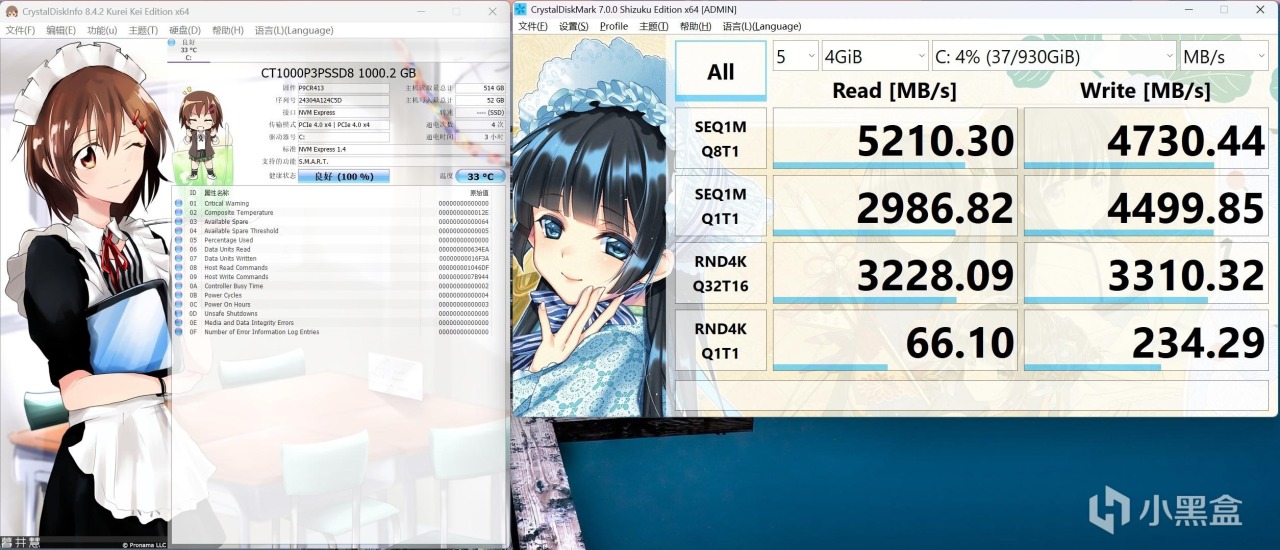The width and height of the screenshot is (1280, 550).
Task: Click the SEQ1M Q1T1 read result 2986.82
Action: 895,205
